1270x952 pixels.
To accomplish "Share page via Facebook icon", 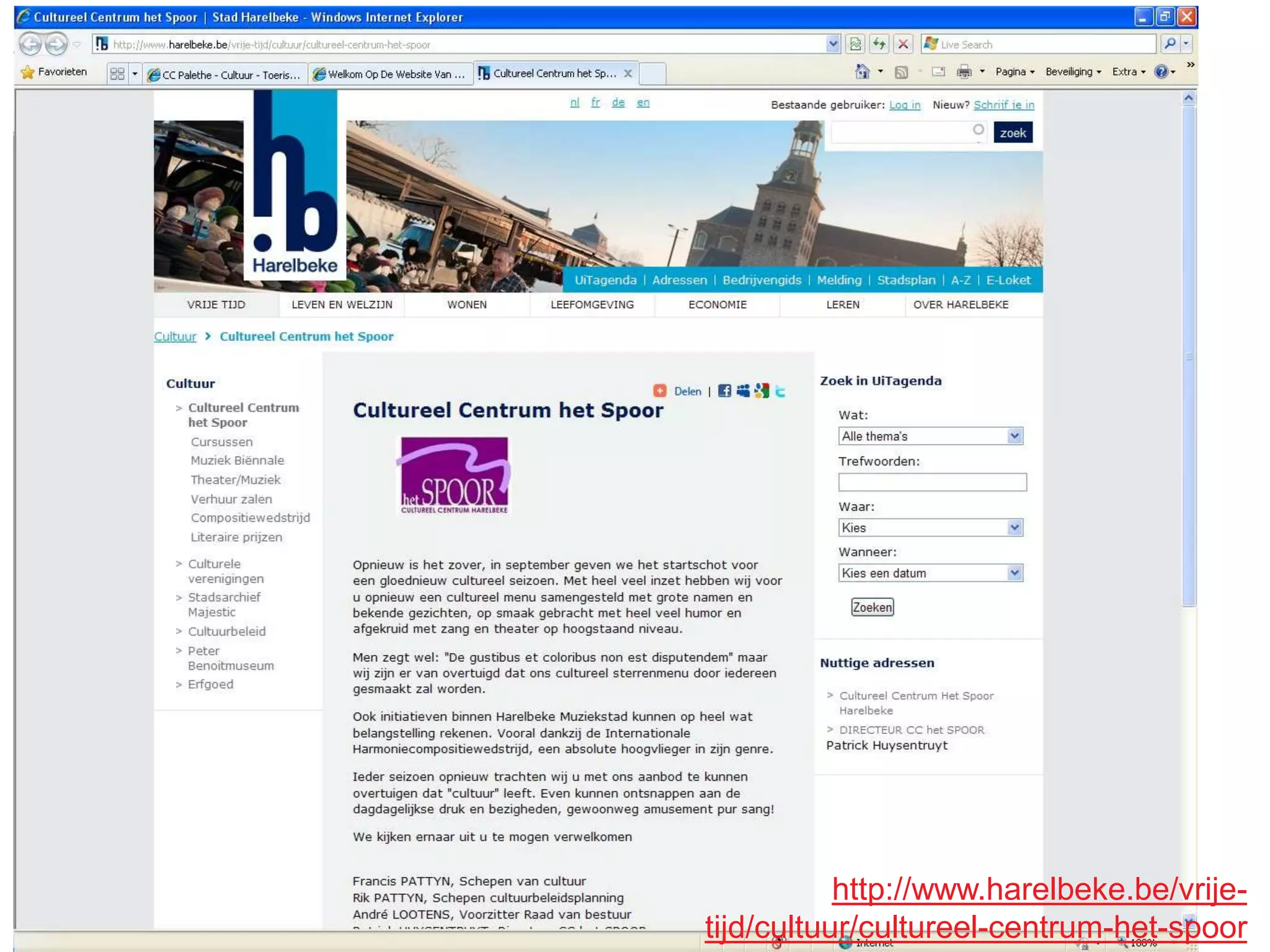I will click(724, 391).
